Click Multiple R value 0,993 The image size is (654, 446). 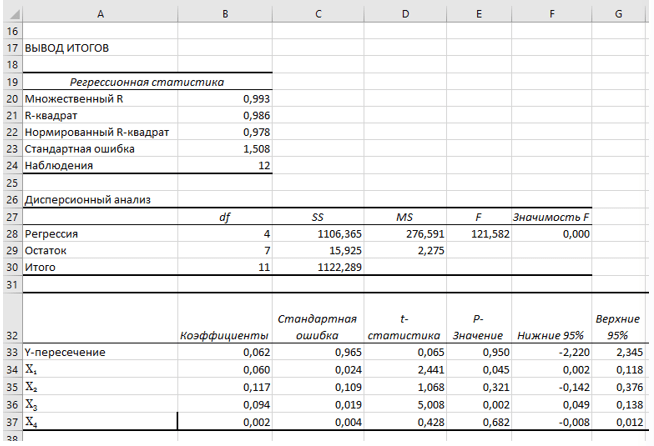[x=225, y=99]
